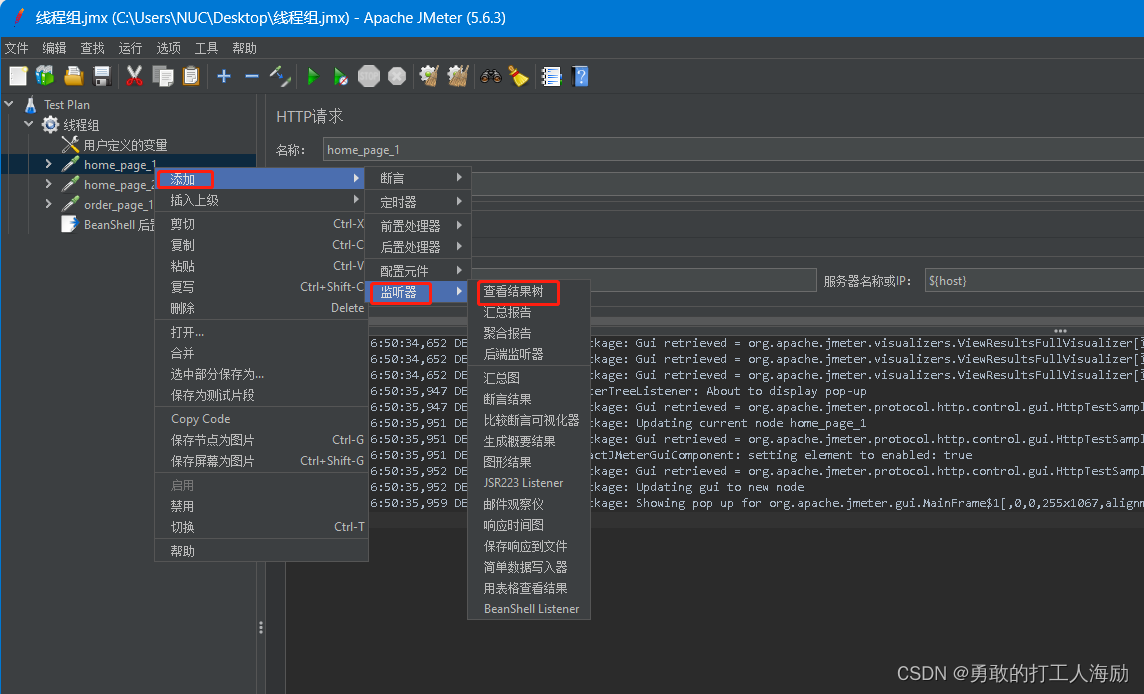Open the 选项 menu
The width and height of the screenshot is (1144, 694).
click(x=168, y=48)
